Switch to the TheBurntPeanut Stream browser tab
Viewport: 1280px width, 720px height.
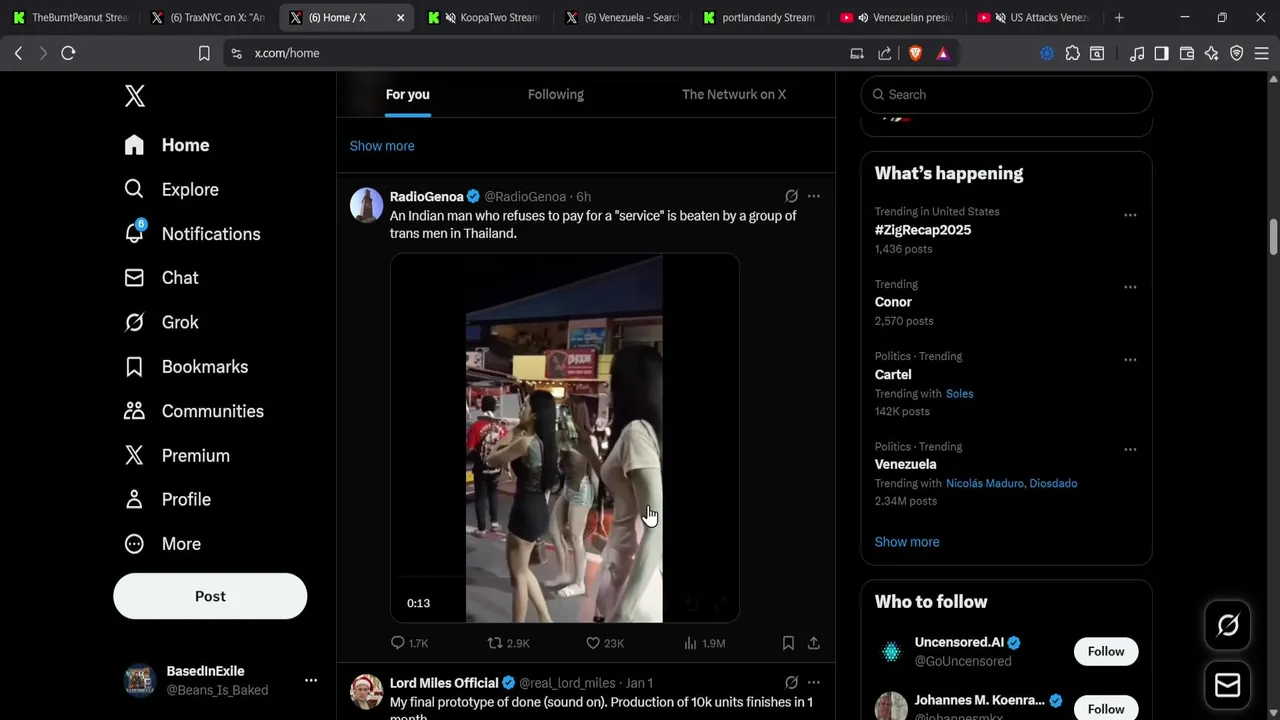tap(70, 17)
